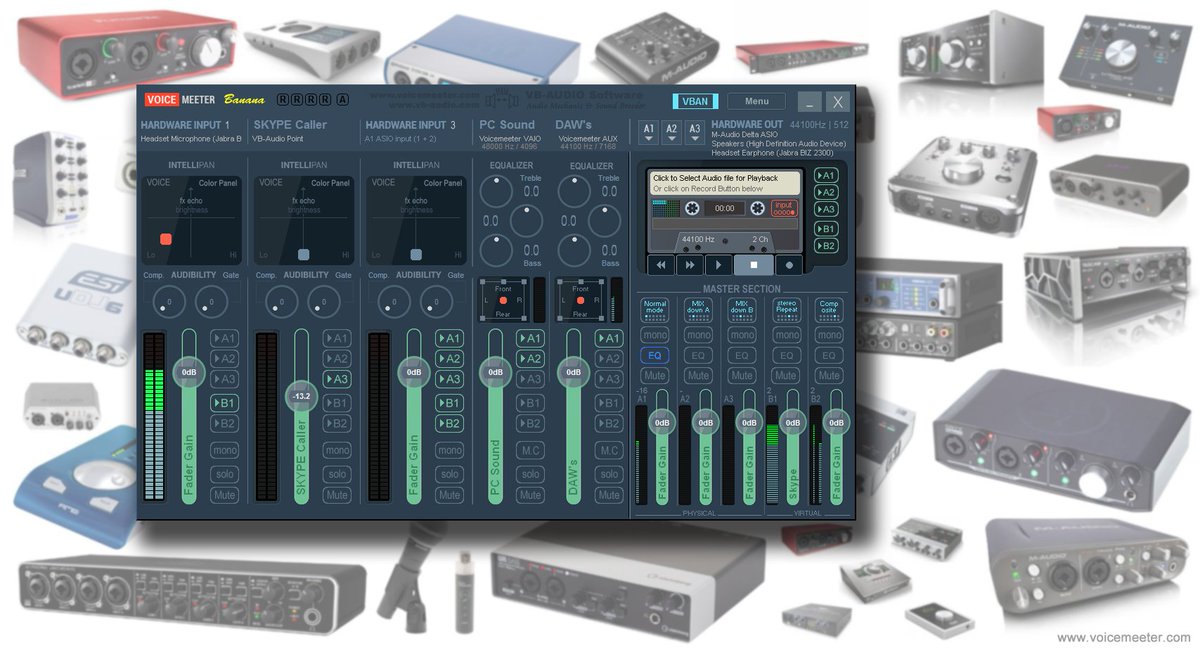Image resolution: width=1200 pixels, height=650 pixels.
Task: Click the DAW's fader 0dB knob
Action: [x=574, y=372]
